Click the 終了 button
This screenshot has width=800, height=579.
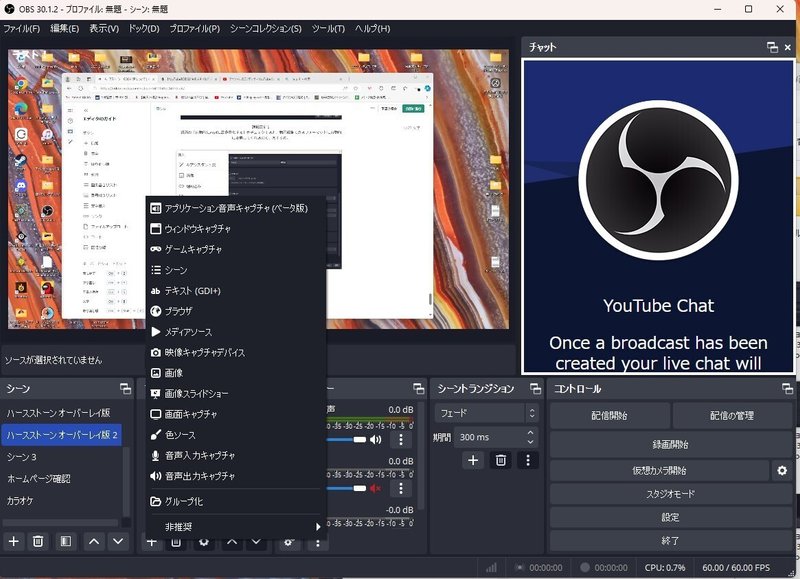(671, 541)
